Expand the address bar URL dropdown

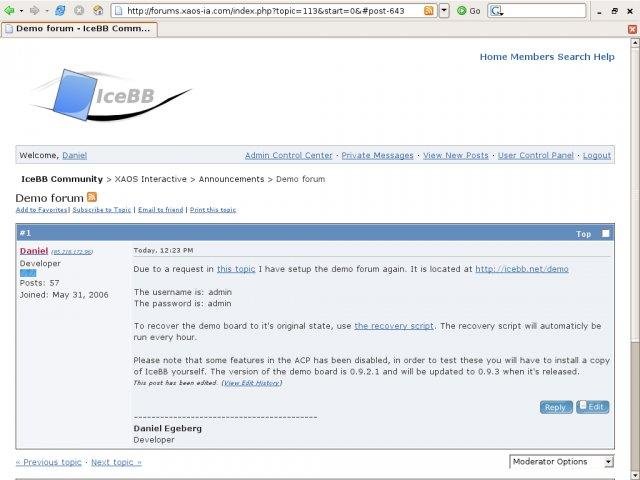444,11
